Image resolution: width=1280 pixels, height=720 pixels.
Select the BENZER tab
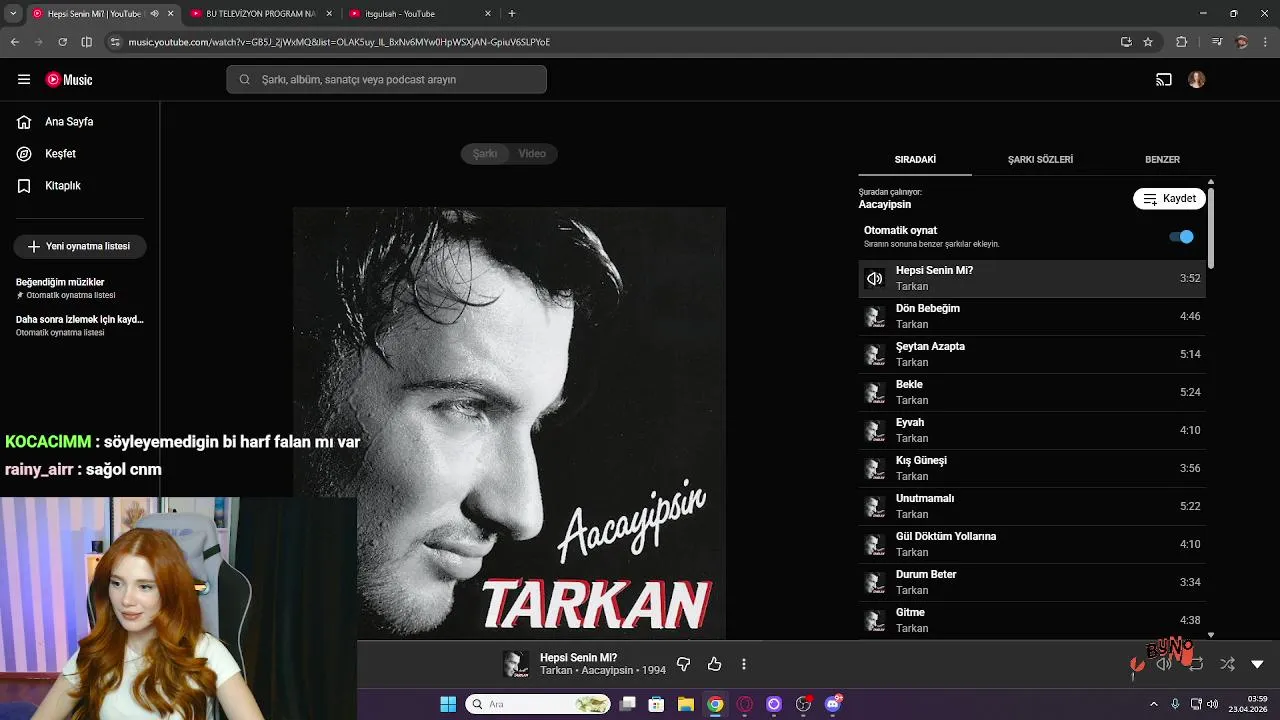coord(1162,160)
